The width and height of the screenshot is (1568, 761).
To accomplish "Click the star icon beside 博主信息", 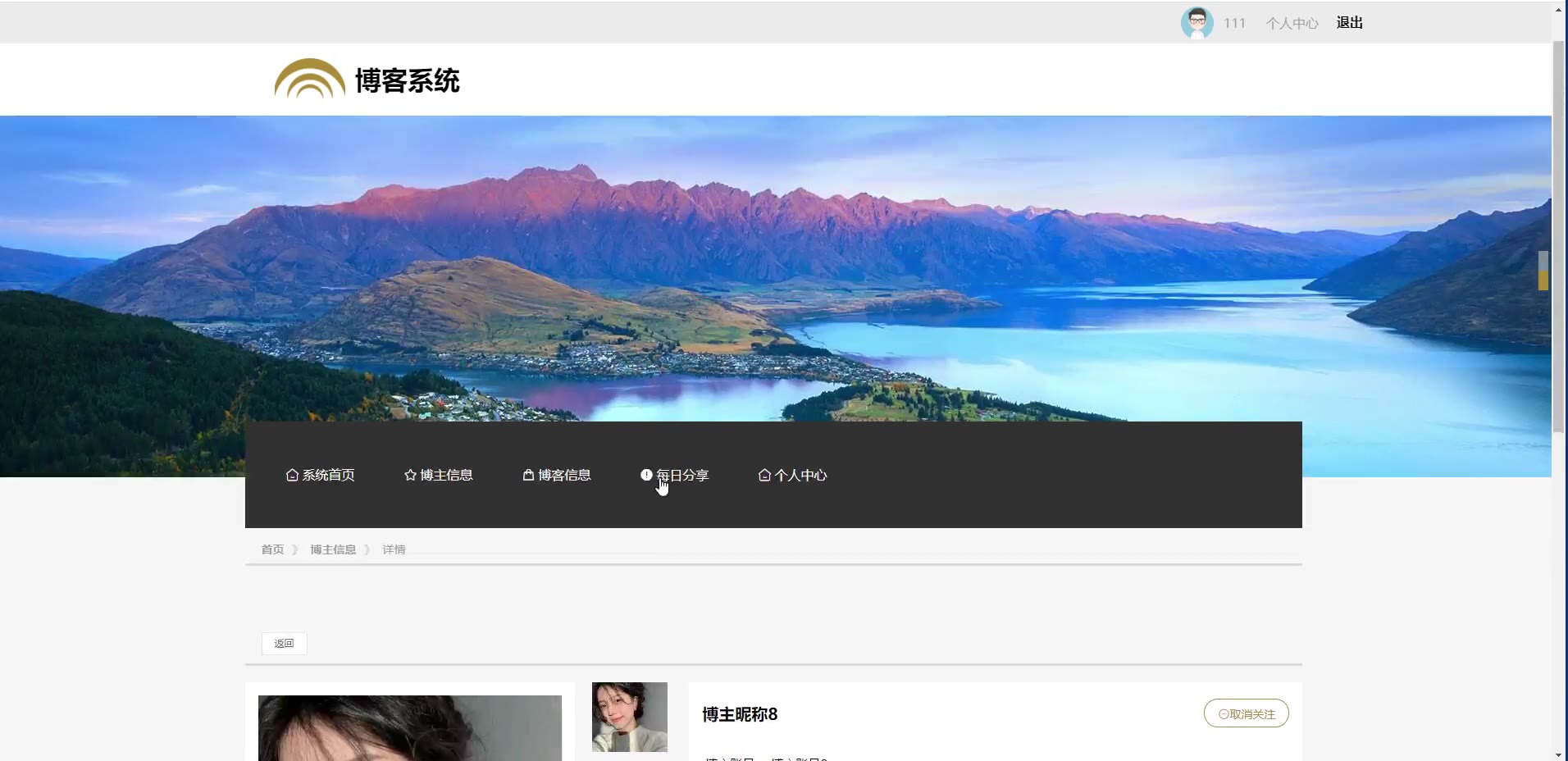I will [x=410, y=475].
